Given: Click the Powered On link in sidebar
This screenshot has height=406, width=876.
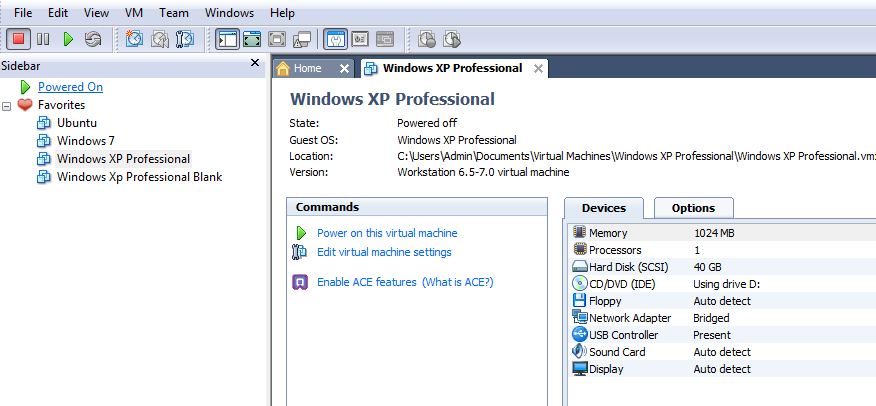Looking at the screenshot, I should [x=70, y=87].
